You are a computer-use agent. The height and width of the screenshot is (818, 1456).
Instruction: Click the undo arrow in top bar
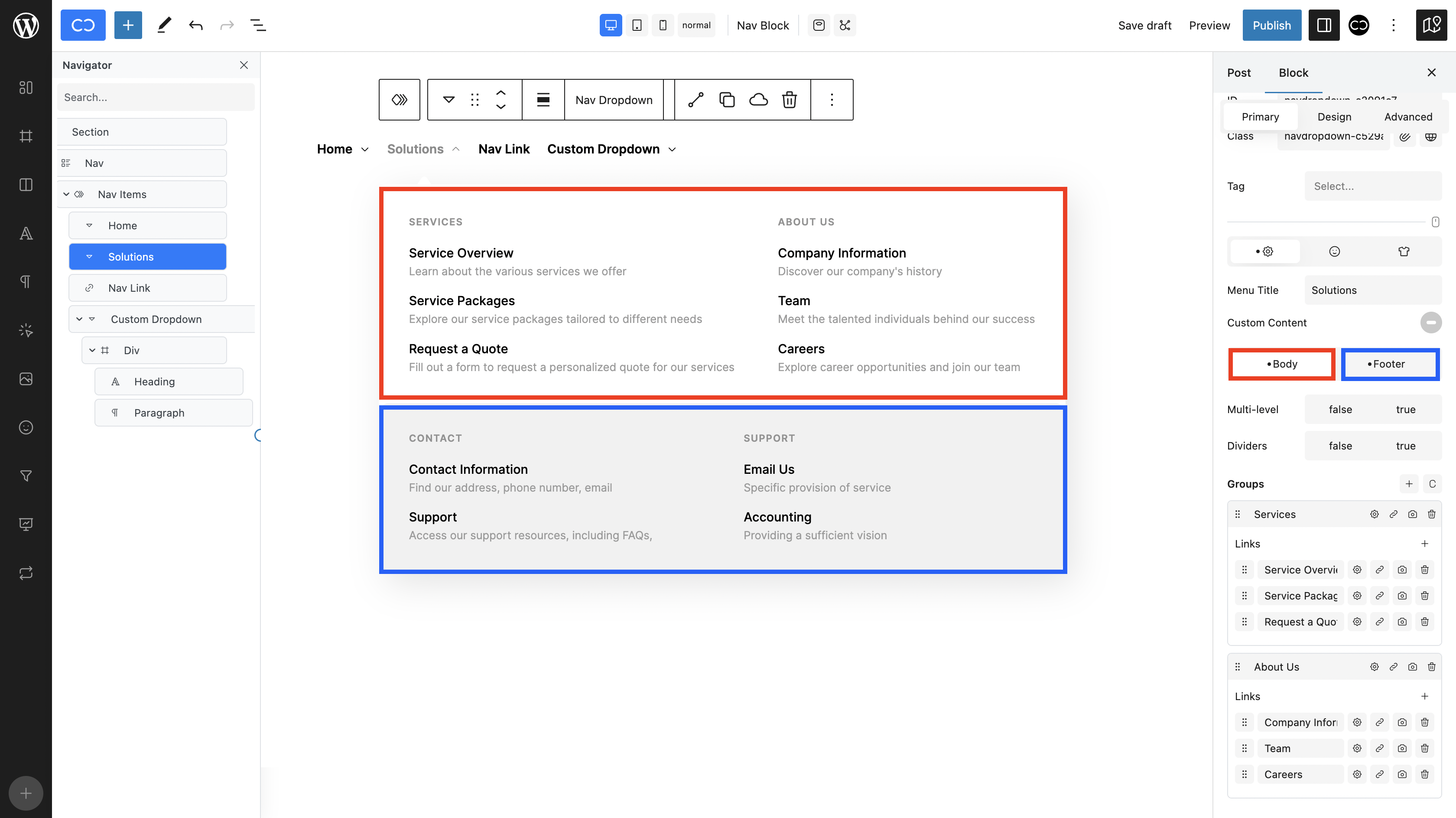pos(195,26)
